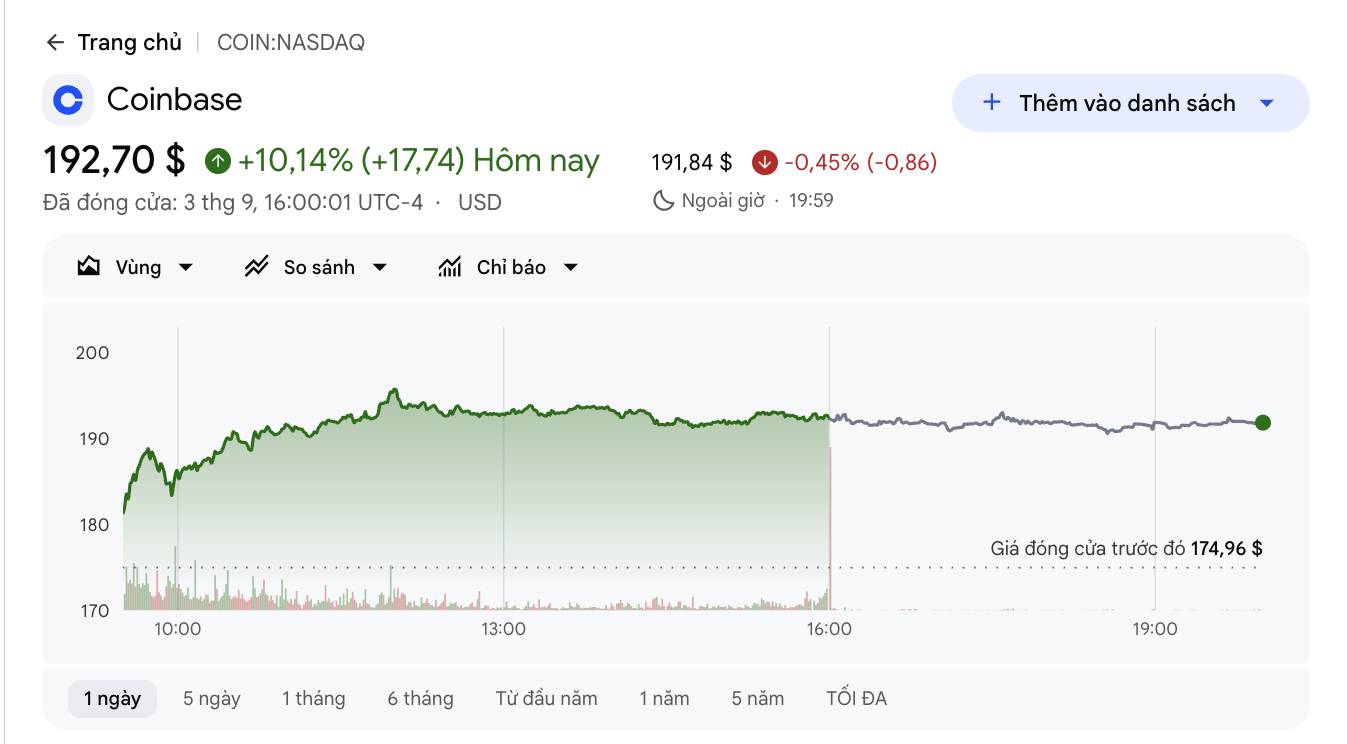This screenshot has height=744, width=1348.
Task: Select the 5 năm range tab
Action: pyautogui.click(x=757, y=698)
